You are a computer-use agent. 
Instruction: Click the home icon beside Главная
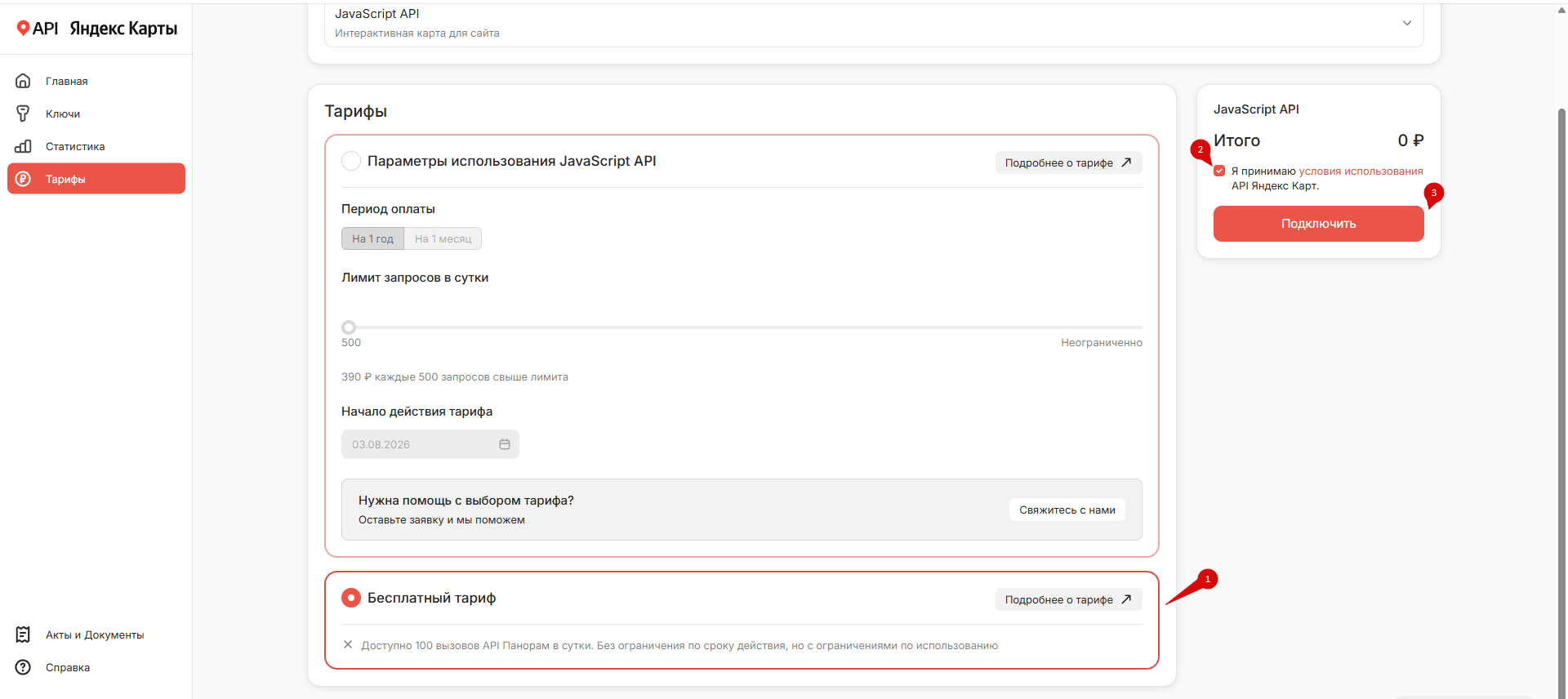tap(23, 81)
